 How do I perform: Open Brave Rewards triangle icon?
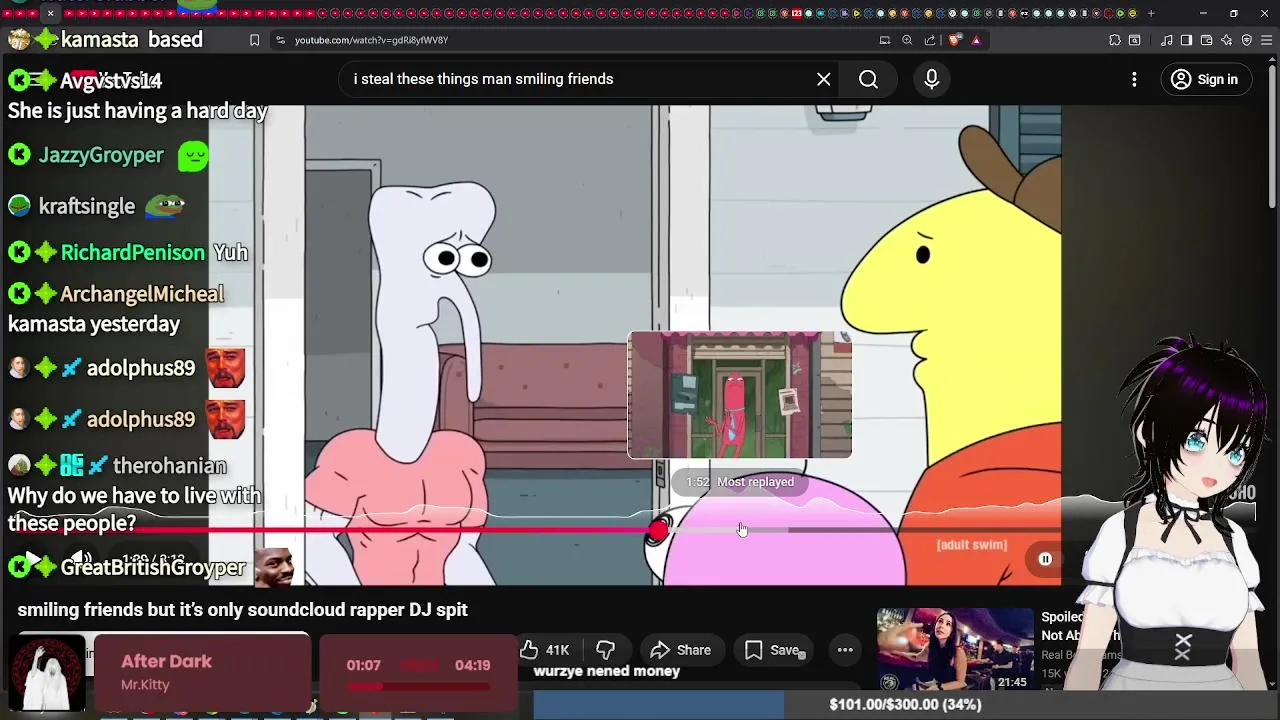coord(976,40)
